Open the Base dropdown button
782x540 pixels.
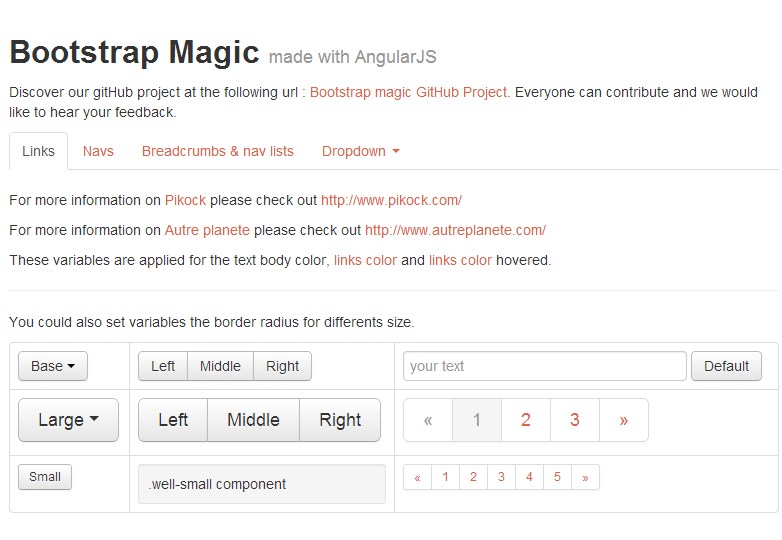coord(53,366)
